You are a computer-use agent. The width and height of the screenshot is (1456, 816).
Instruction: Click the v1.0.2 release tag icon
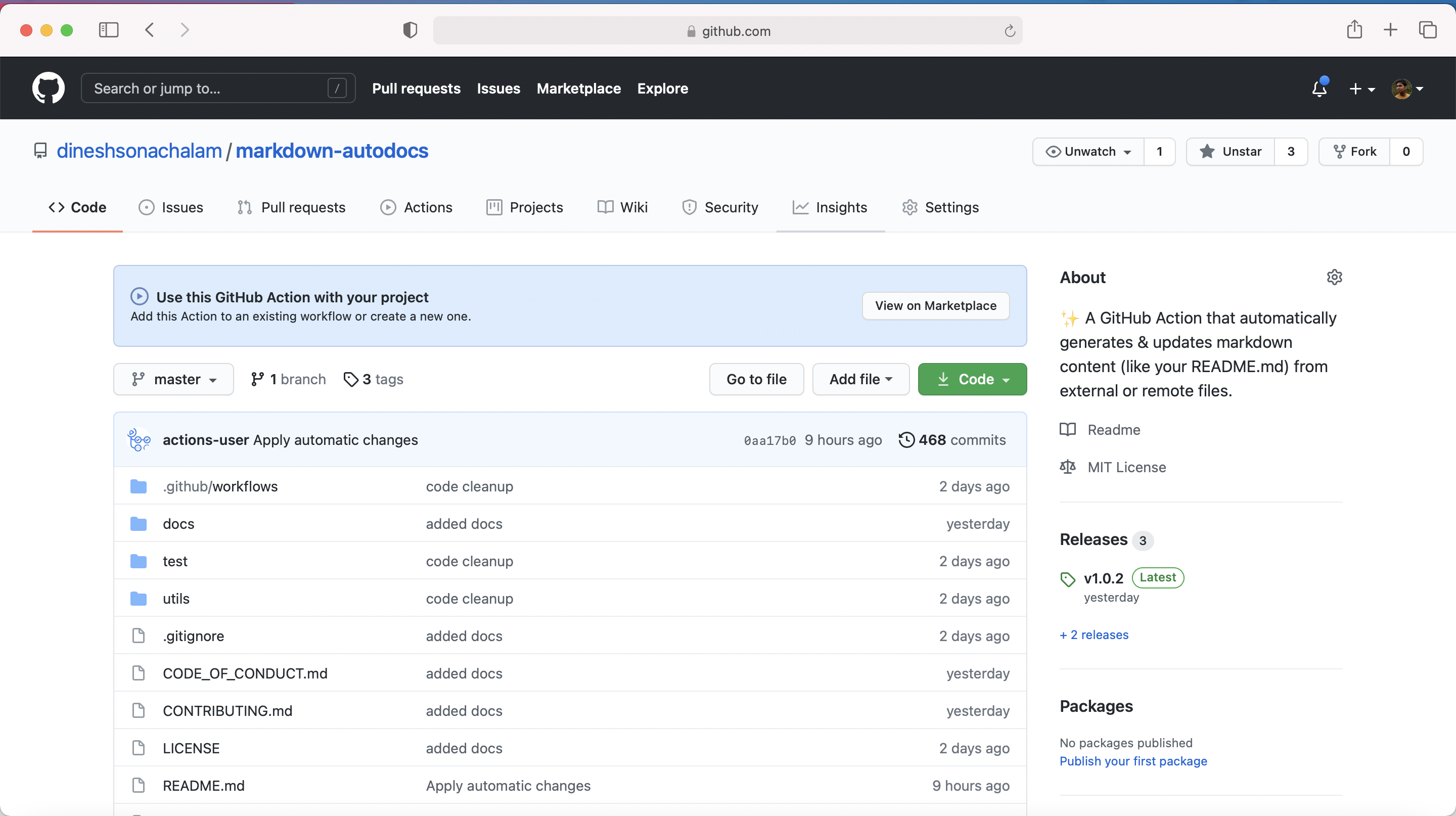(x=1067, y=579)
